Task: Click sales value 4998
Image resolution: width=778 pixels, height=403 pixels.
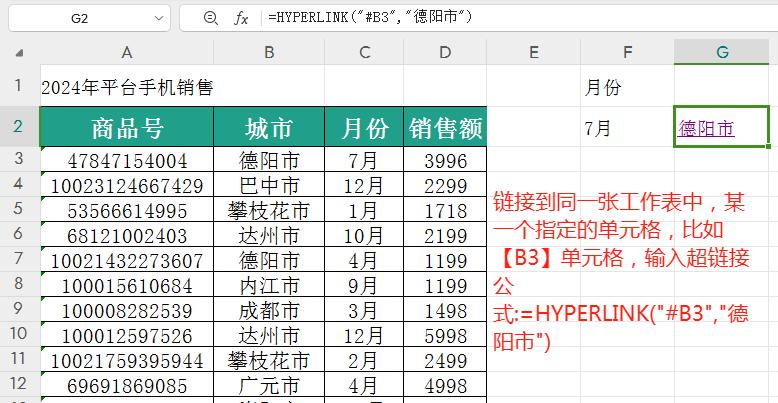Action: [x=445, y=386]
